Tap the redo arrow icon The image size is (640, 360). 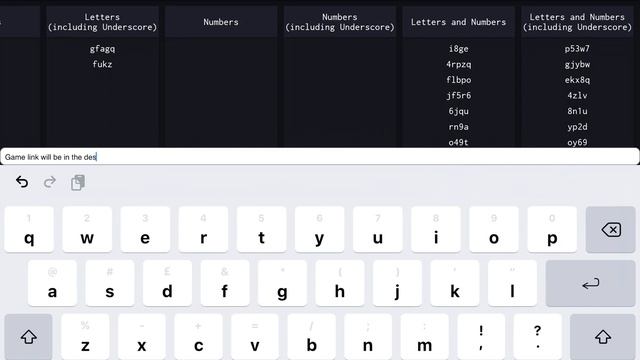[50, 182]
